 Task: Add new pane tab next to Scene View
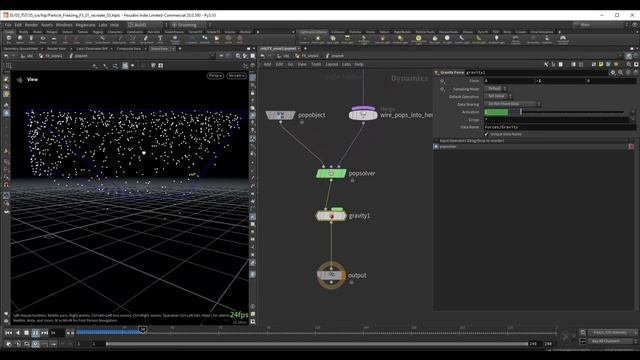pyautogui.click(x=180, y=49)
